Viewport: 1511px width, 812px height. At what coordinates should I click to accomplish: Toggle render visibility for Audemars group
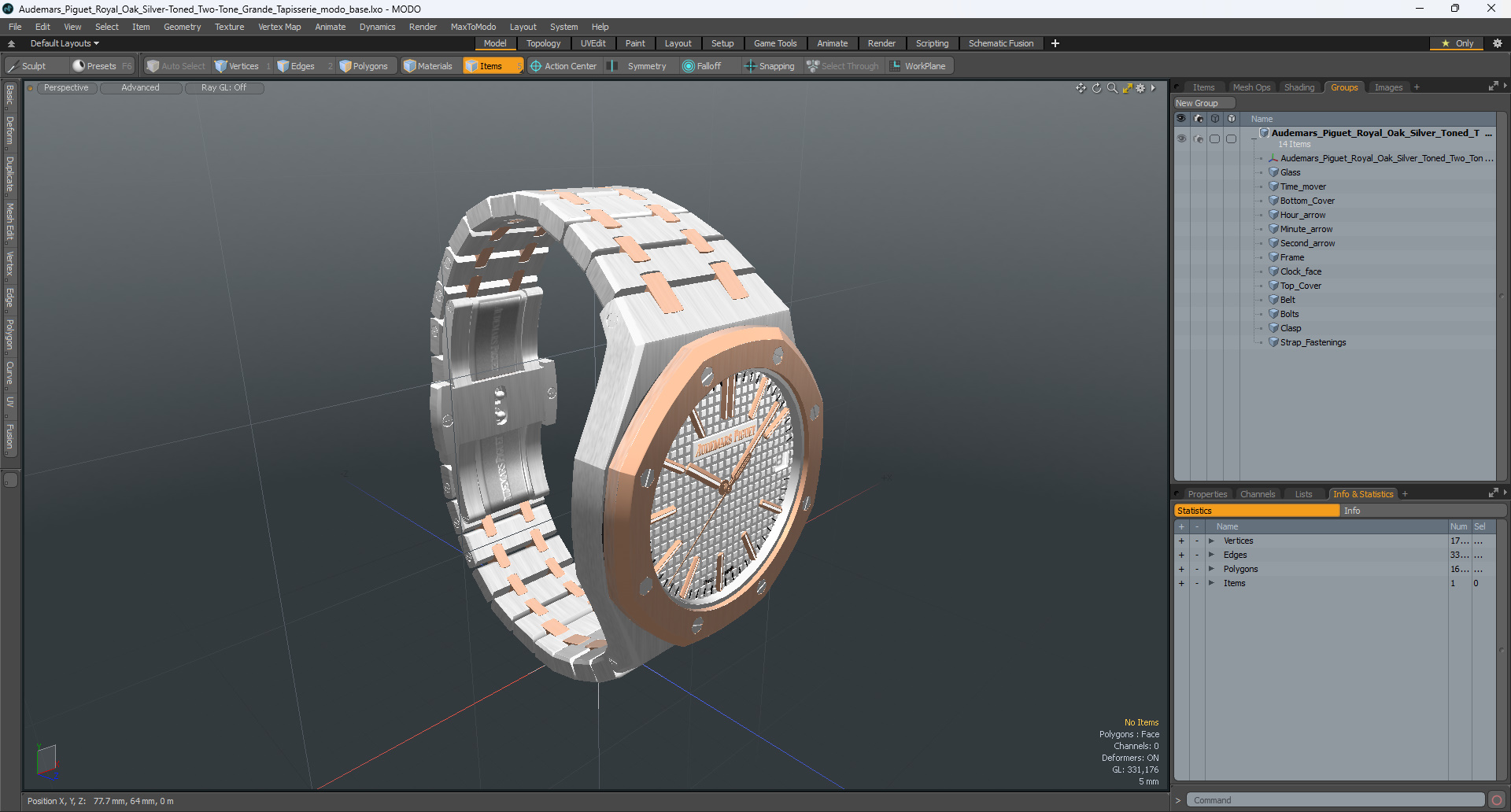pyautogui.click(x=1199, y=138)
